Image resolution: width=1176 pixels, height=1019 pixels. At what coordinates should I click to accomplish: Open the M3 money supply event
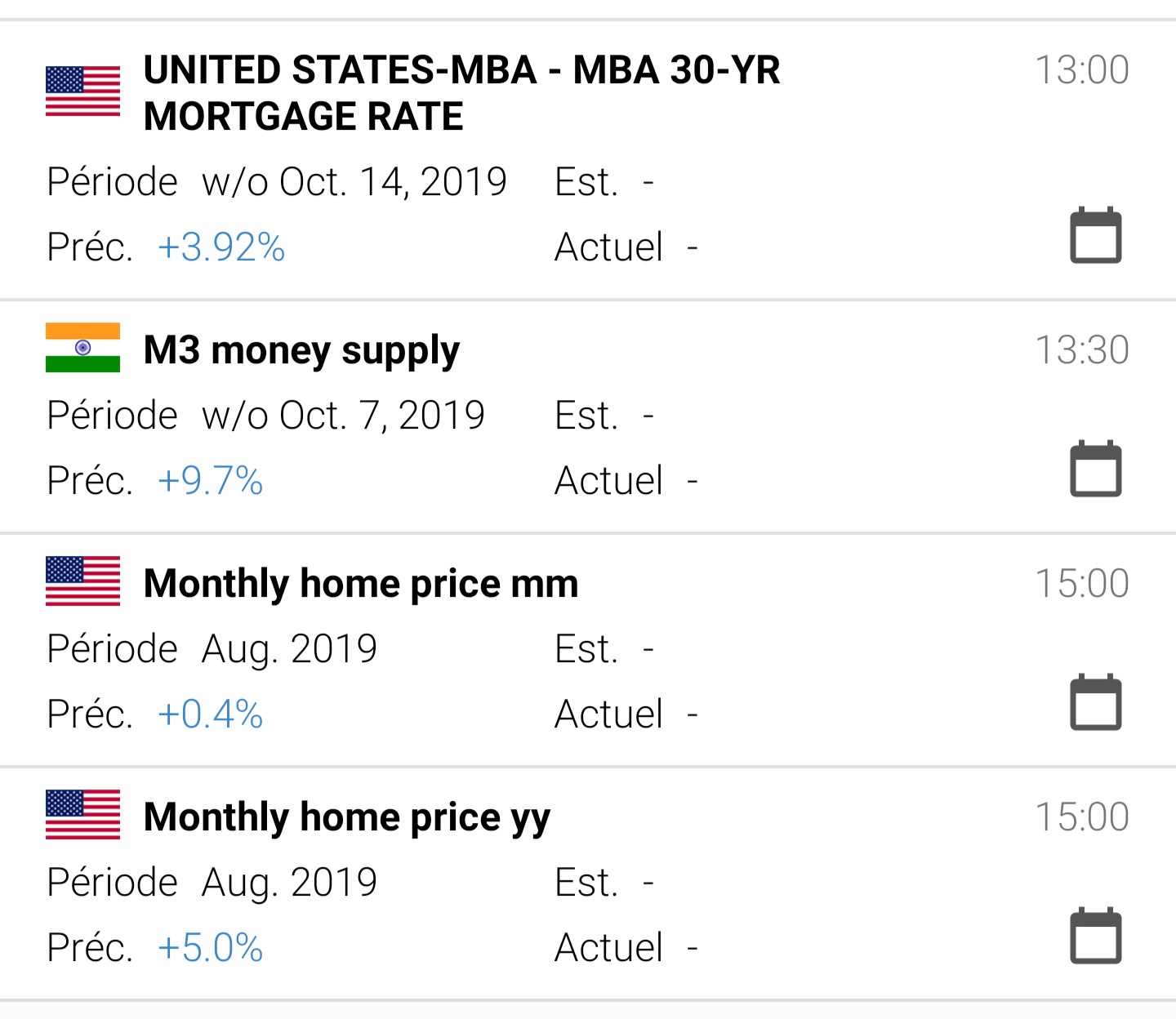[x=301, y=350]
